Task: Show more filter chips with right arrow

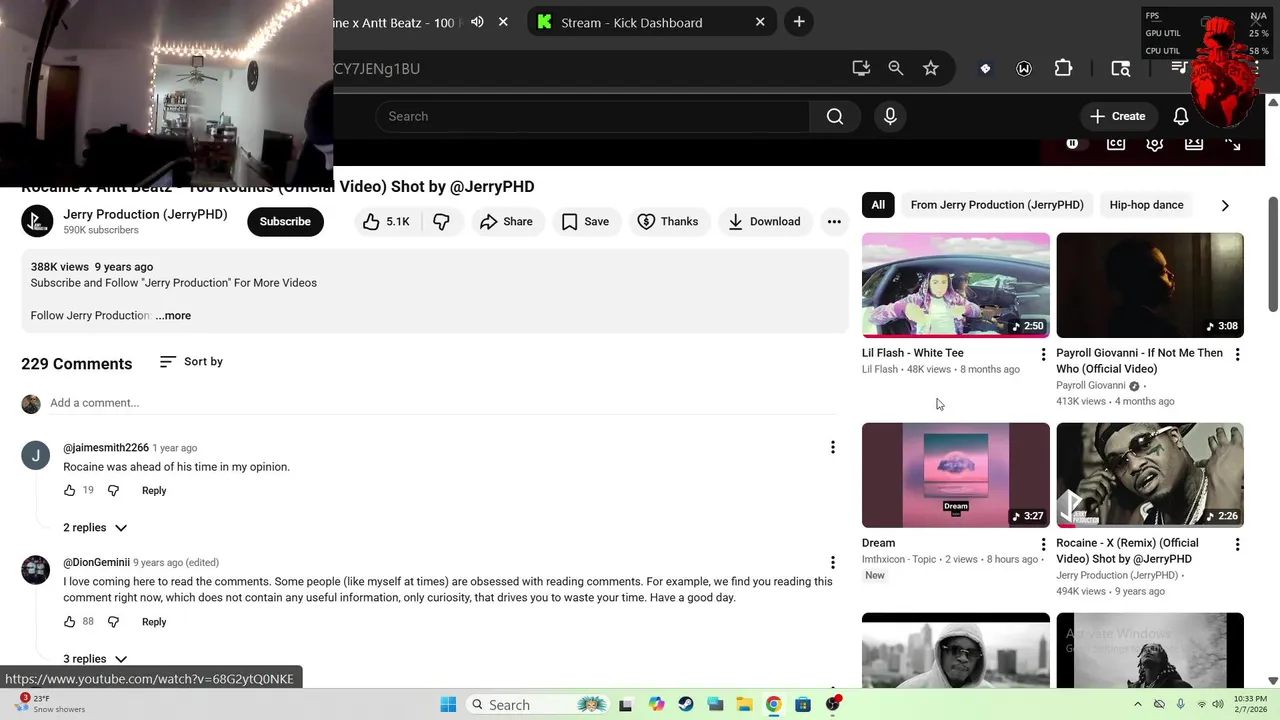Action: coord(1225,205)
